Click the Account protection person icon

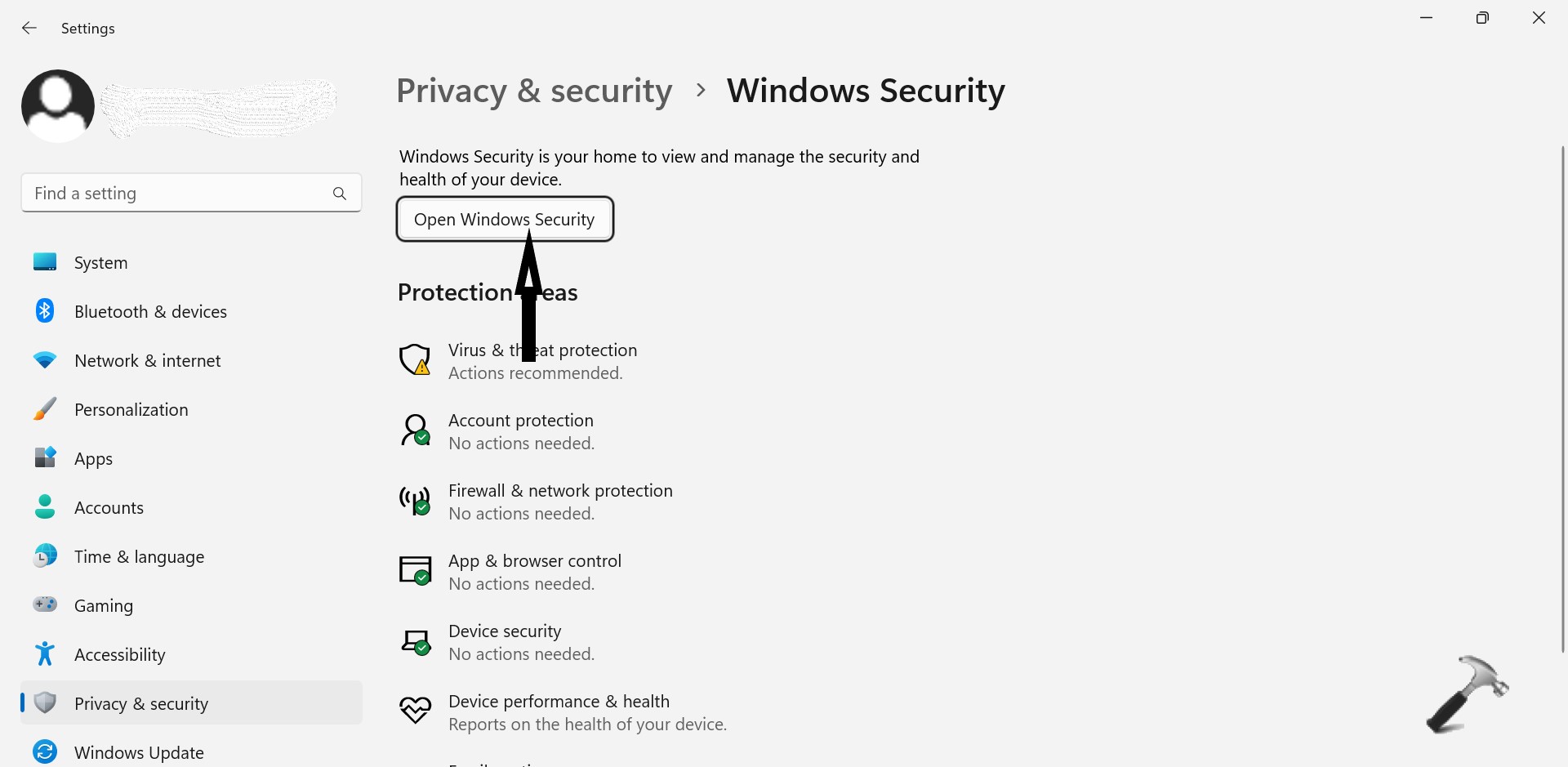[x=415, y=430]
